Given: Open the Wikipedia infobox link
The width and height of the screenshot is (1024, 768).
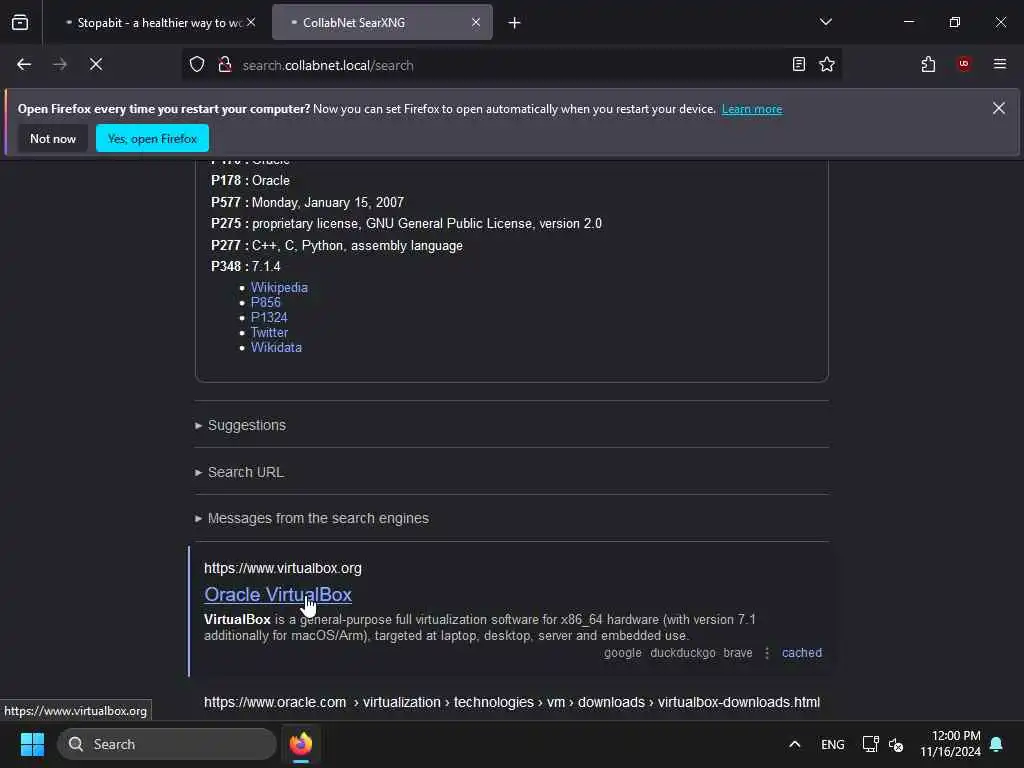Looking at the screenshot, I should 279,287.
